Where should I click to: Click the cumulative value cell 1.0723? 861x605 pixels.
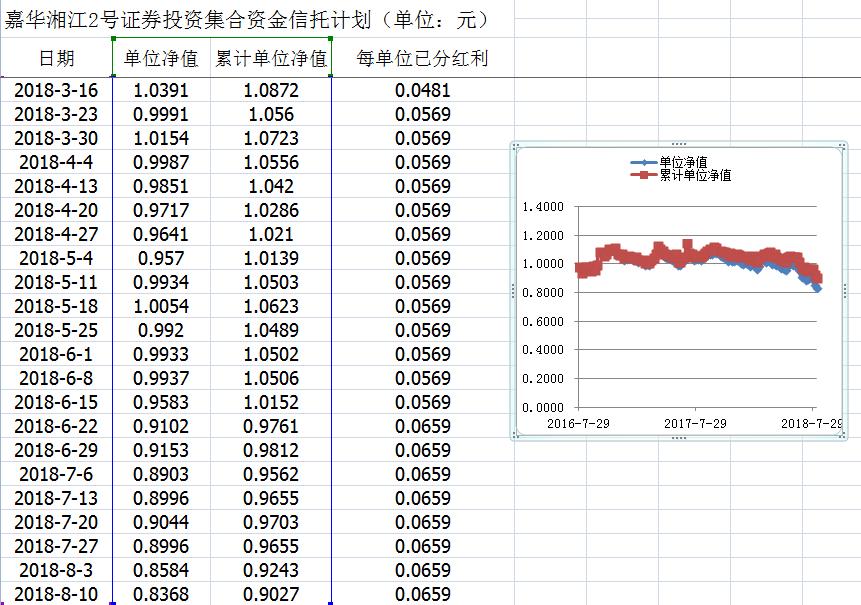(271, 138)
